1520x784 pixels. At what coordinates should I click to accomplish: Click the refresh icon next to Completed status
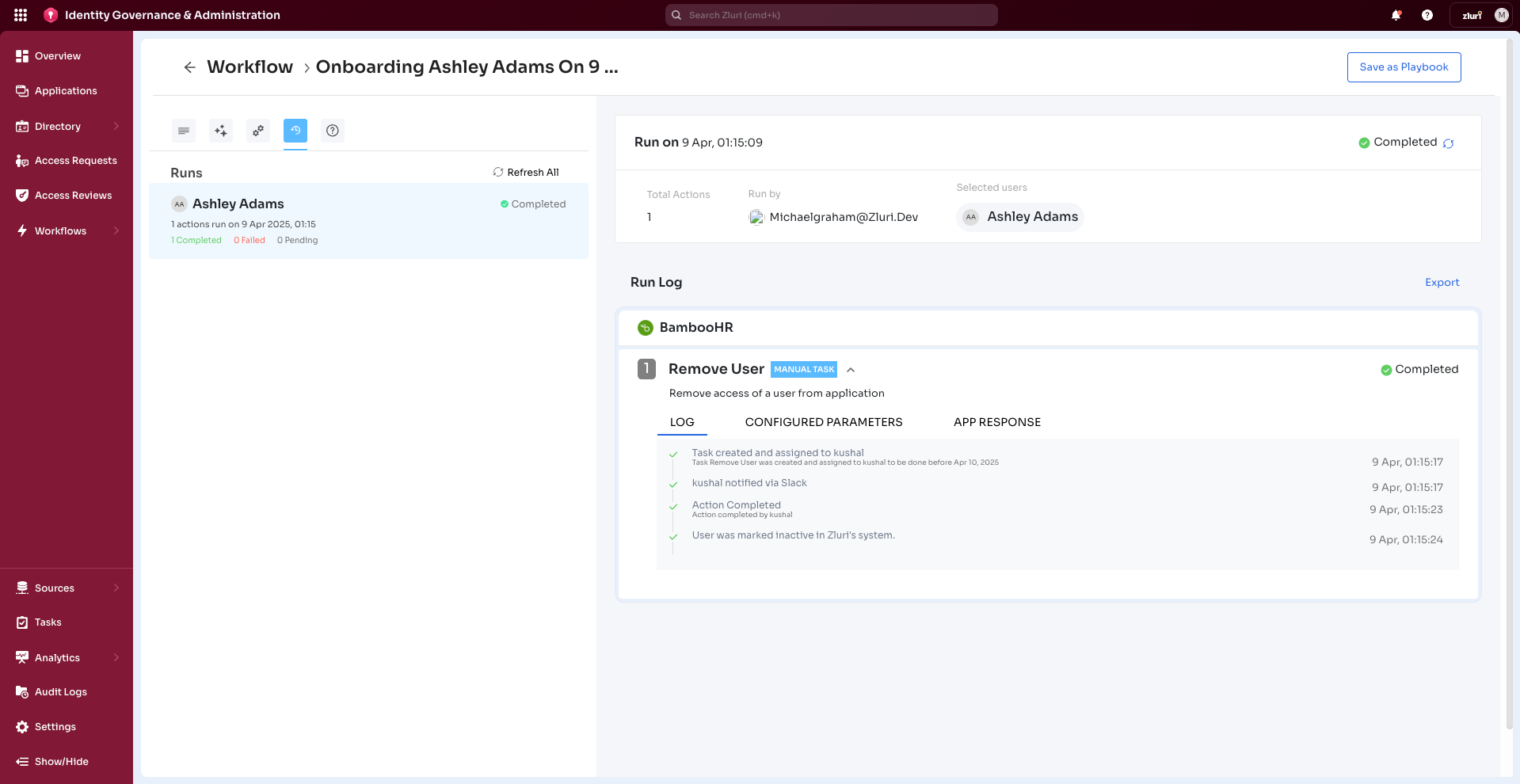1448,143
